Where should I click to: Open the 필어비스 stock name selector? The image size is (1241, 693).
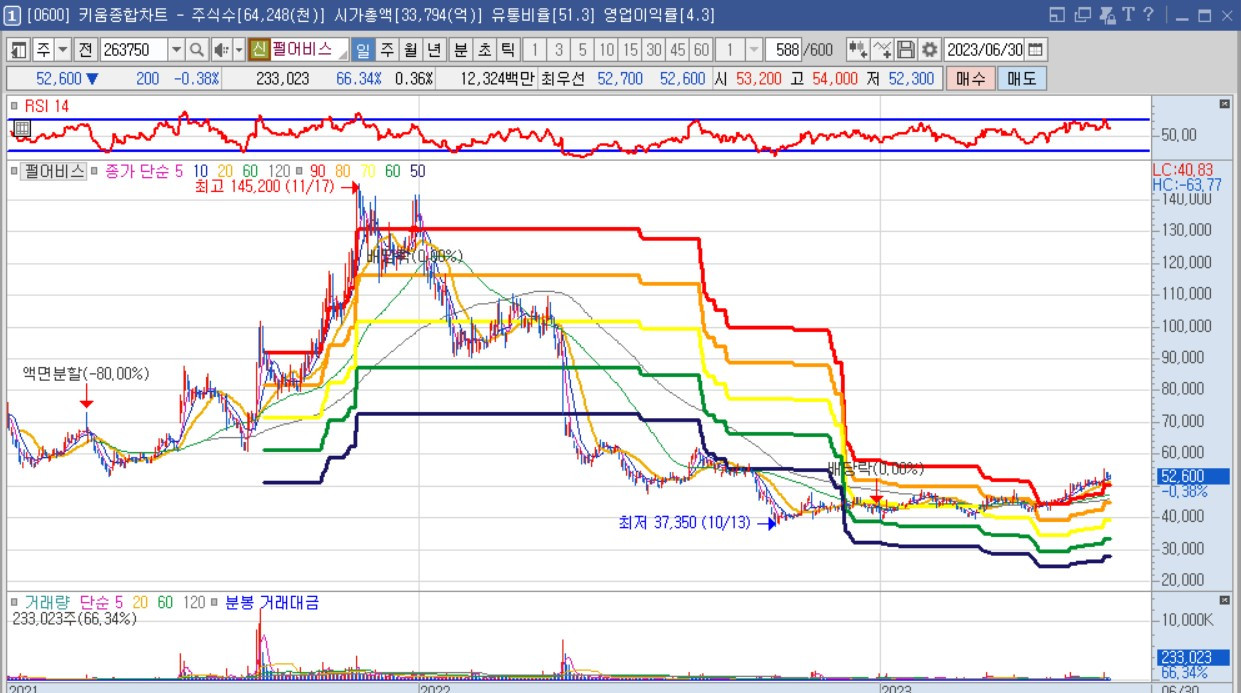point(309,49)
